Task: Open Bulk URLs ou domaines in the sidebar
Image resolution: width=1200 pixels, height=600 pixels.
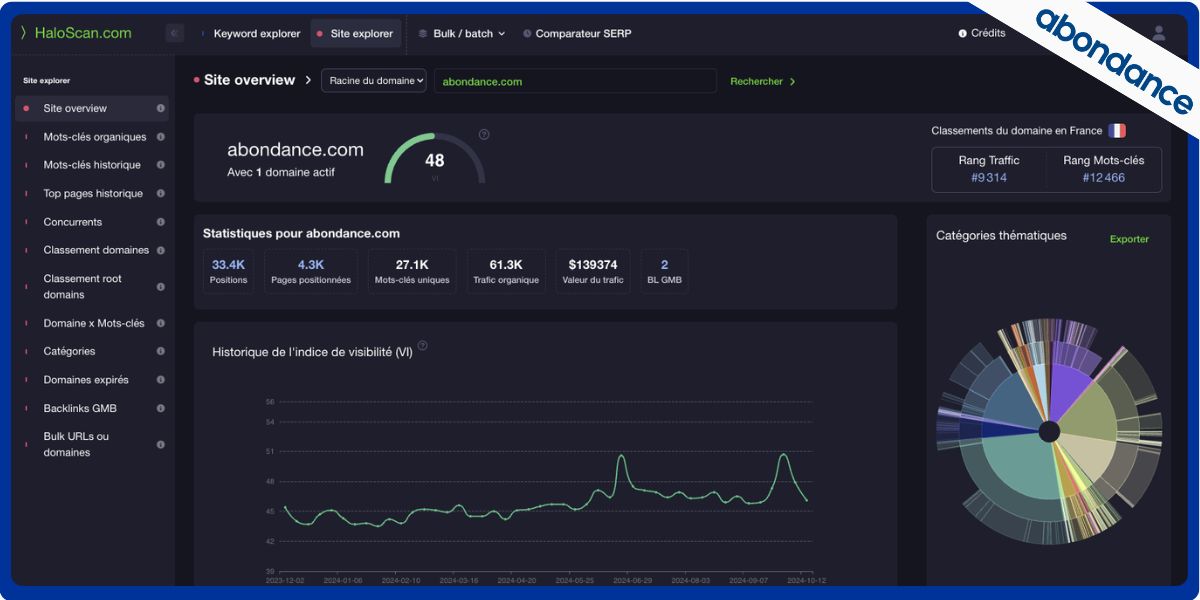Action: [76, 444]
